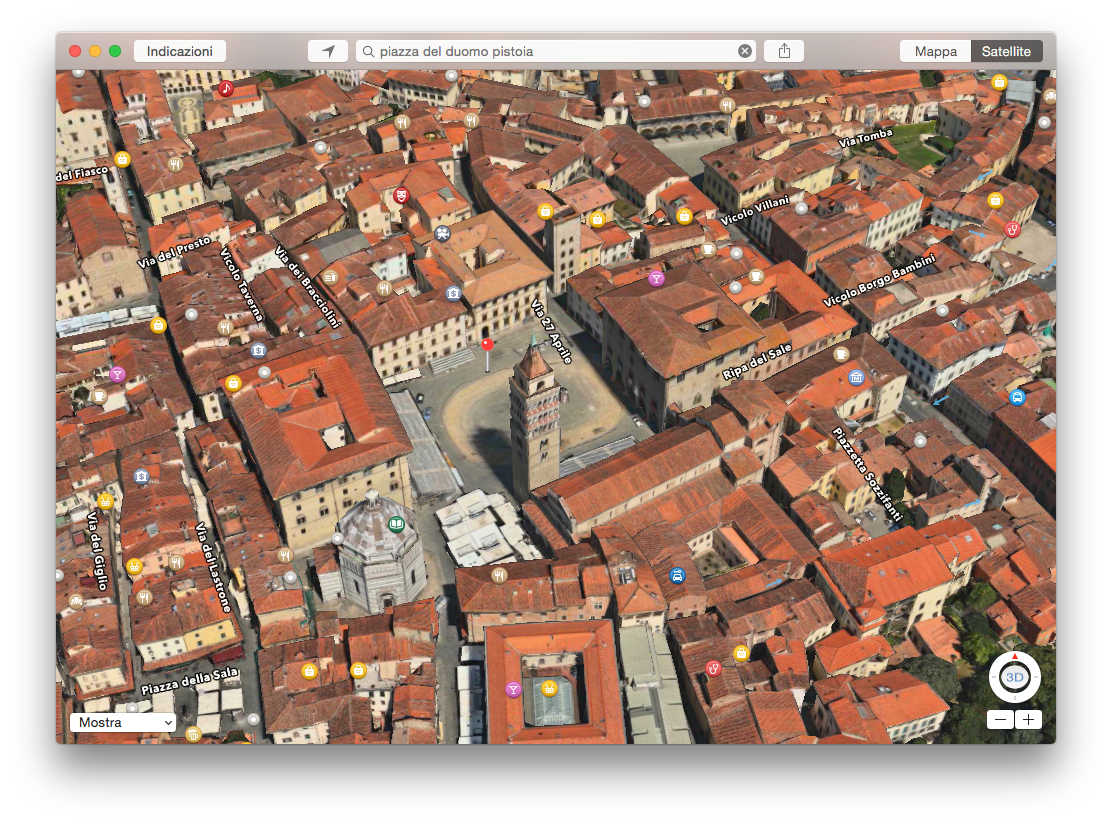Zoom in with the plus button
The width and height of the screenshot is (1112, 824).
coord(1028,719)
